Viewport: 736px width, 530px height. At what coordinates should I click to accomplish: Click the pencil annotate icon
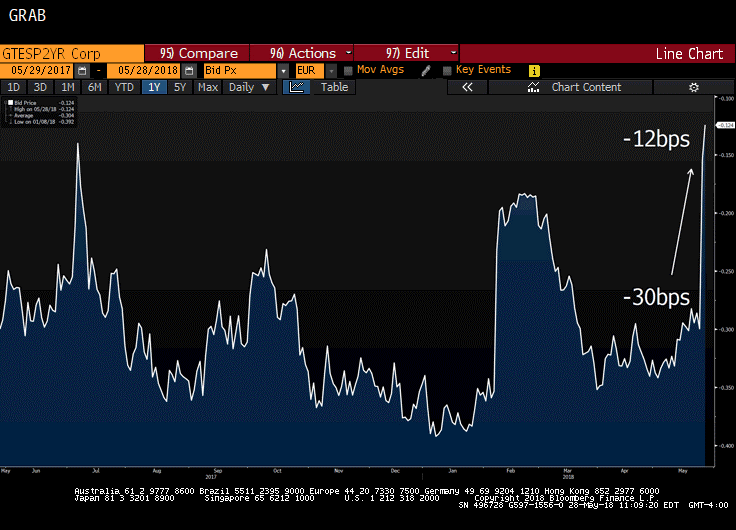(427, 71)
